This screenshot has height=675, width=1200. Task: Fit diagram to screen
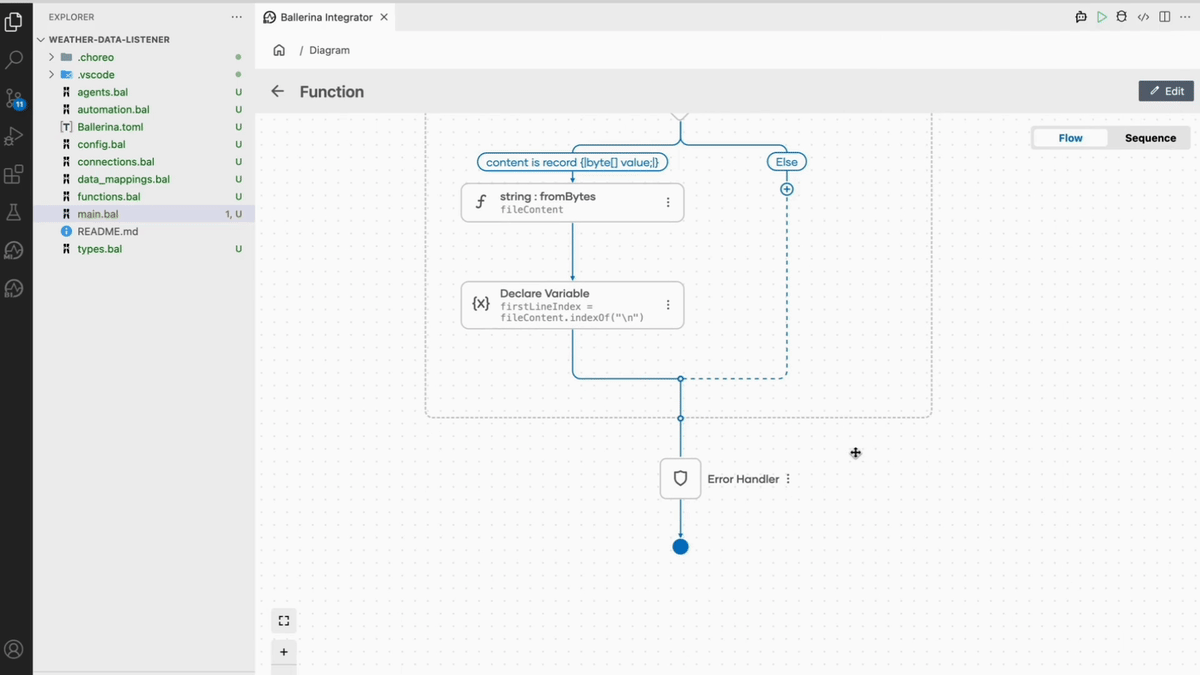284,621
